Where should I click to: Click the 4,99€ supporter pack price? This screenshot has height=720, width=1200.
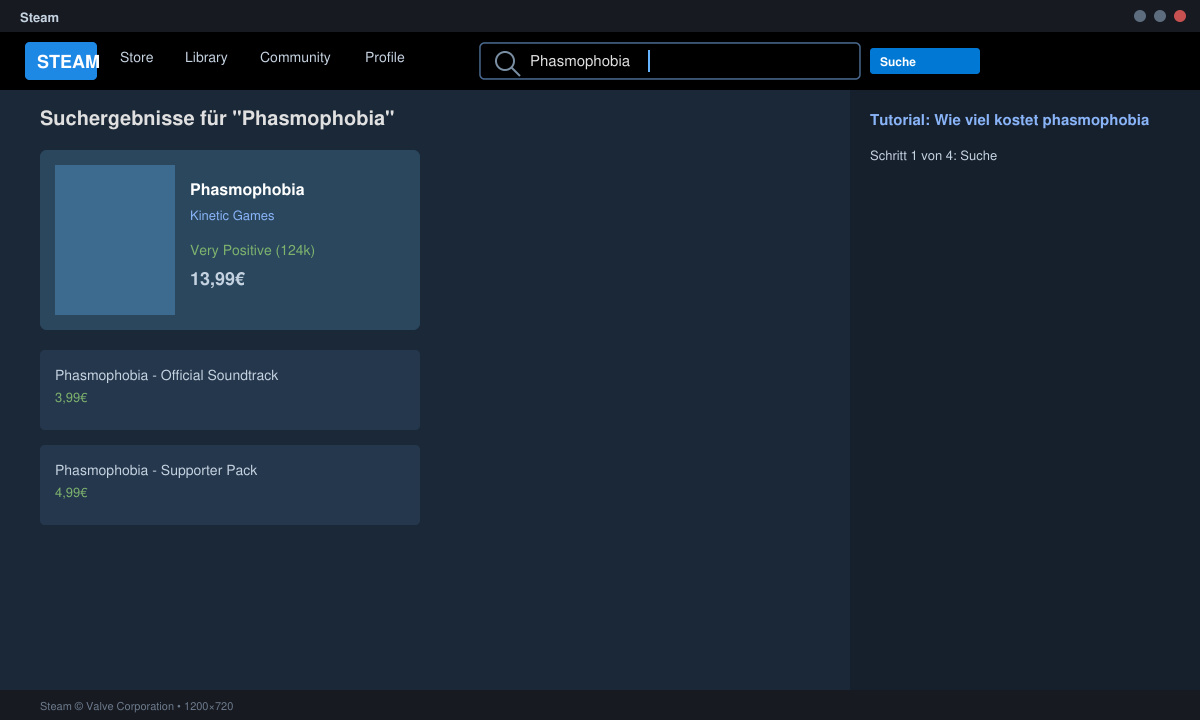(x=71, y=492)
